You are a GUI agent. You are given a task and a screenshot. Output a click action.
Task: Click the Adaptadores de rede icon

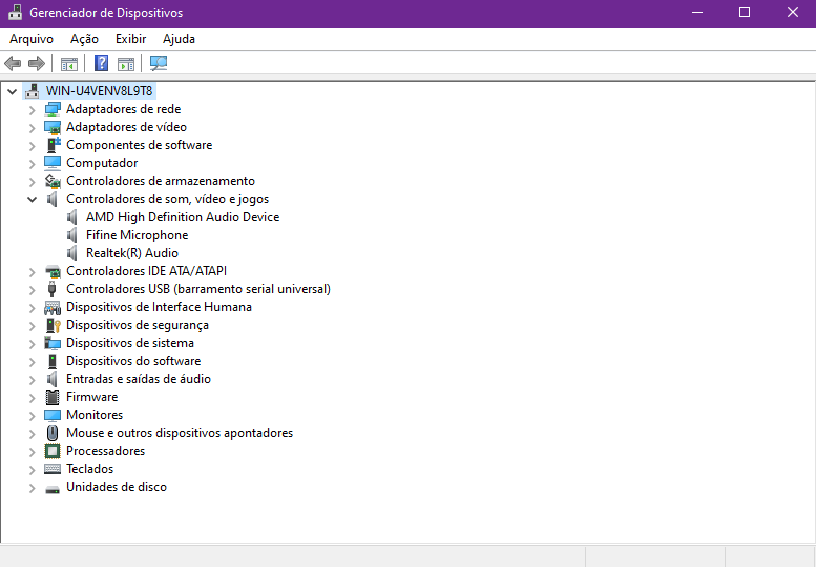pyautogui.click(x=52, y=109)
